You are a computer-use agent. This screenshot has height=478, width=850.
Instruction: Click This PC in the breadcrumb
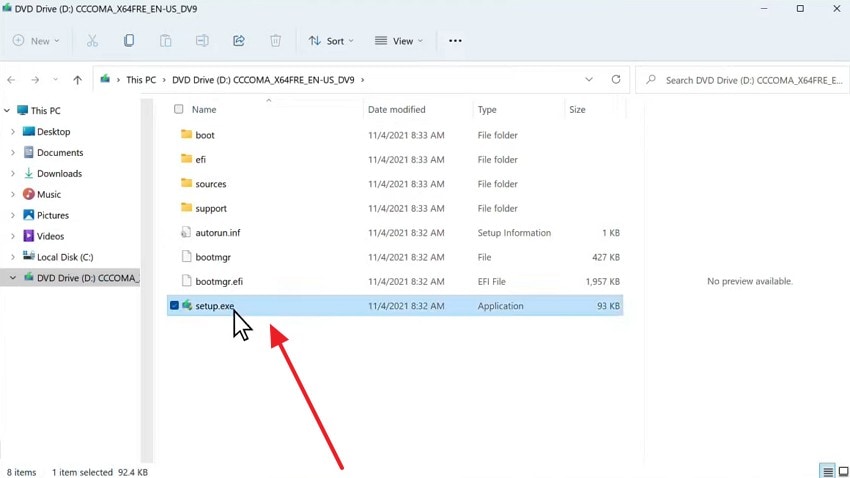click(141, 80)
